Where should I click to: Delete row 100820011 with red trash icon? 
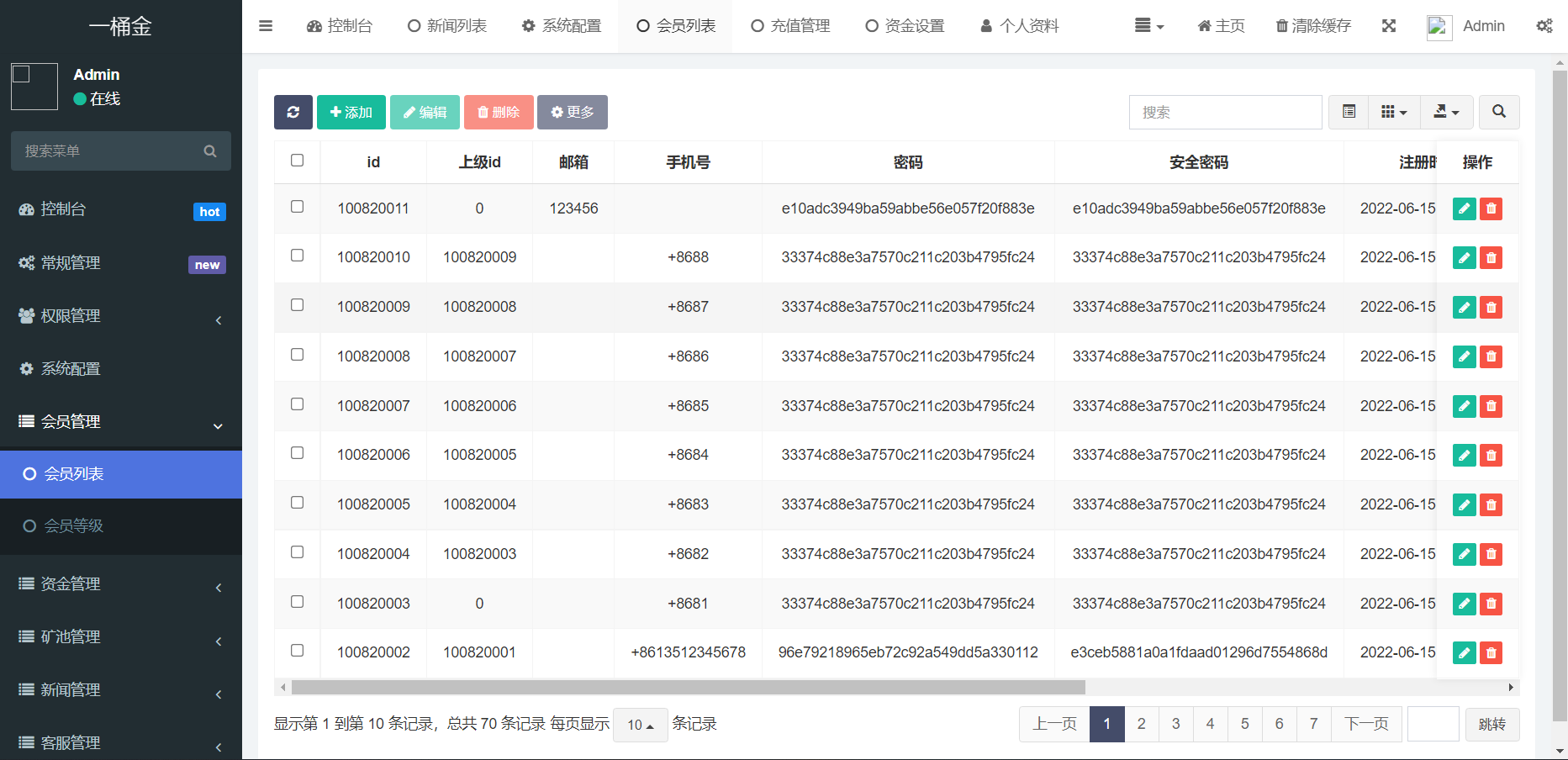(x=1491, y=208)
